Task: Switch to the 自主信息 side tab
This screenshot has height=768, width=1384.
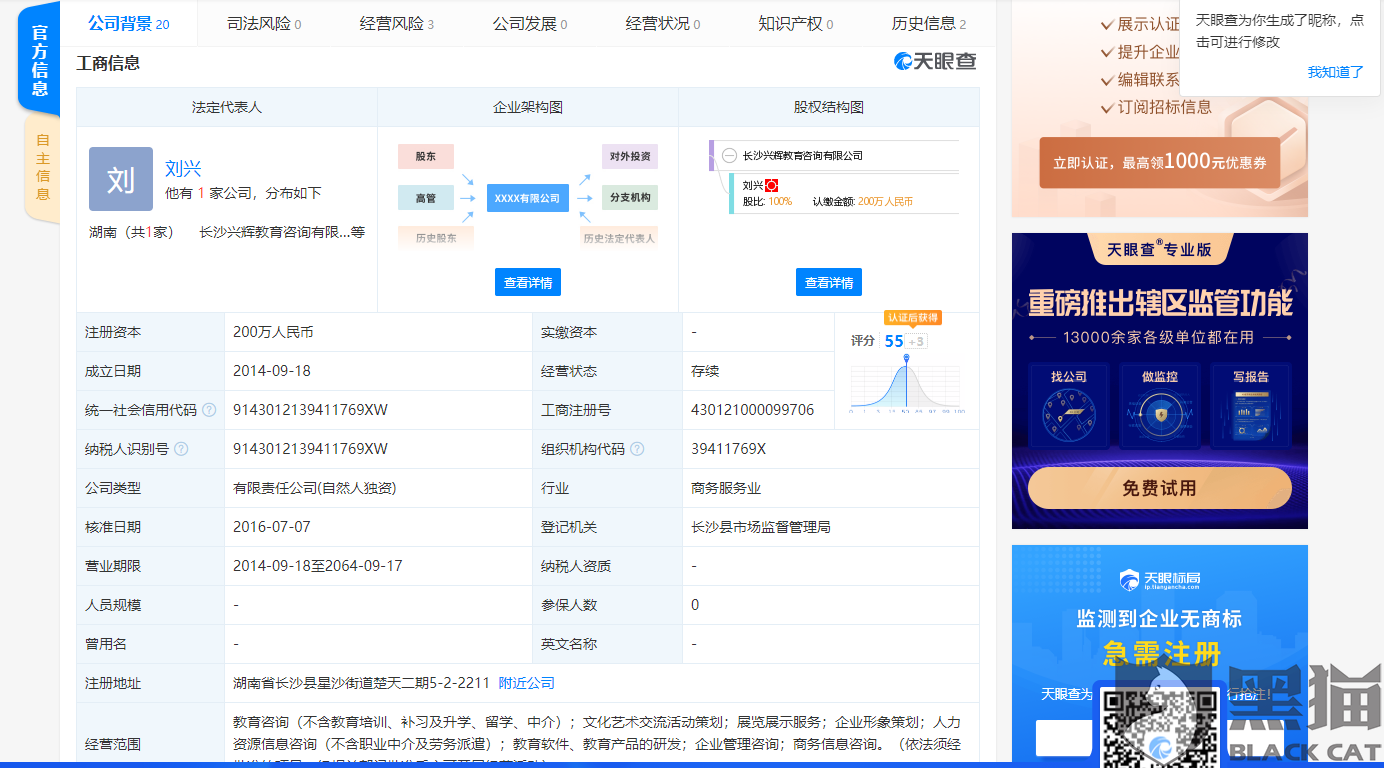Action: (42, 167)
